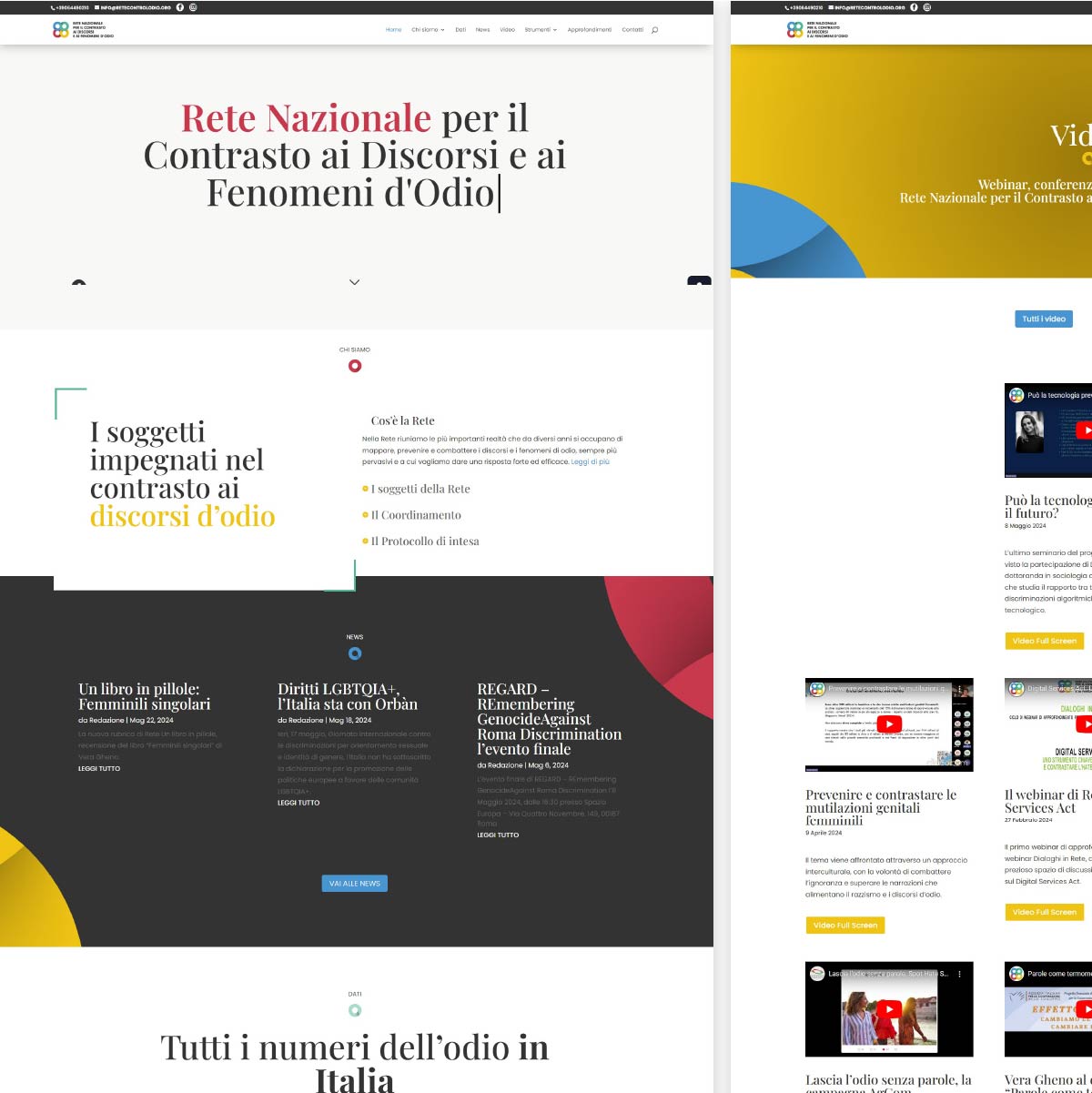Click the search magnifier in home navigation
This screenshot has height=1093, width=1092.
654,30
